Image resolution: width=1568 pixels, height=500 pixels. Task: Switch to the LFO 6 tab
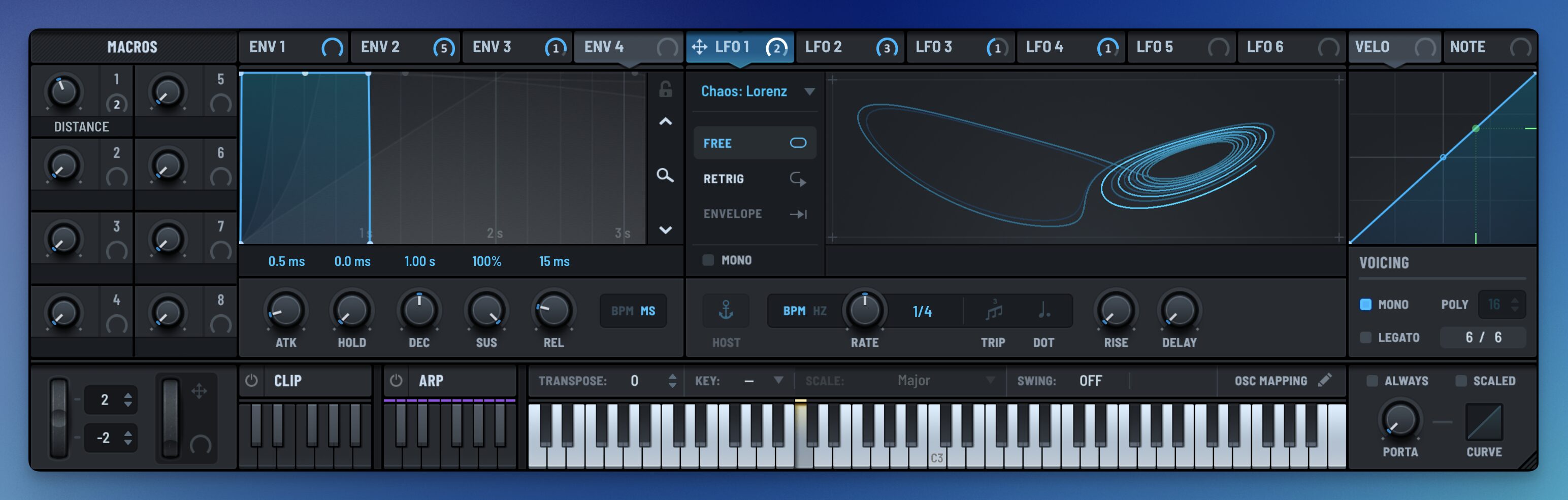[x=1291, y=47]
